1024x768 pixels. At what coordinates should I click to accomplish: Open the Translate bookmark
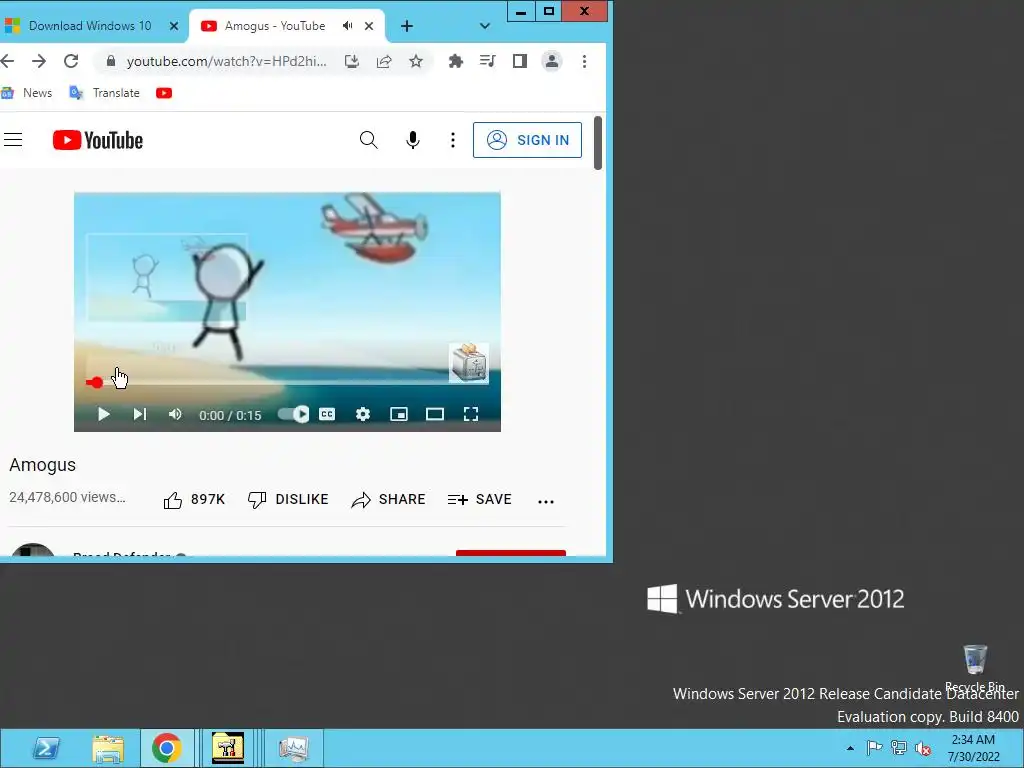click(x=104, y=93)
